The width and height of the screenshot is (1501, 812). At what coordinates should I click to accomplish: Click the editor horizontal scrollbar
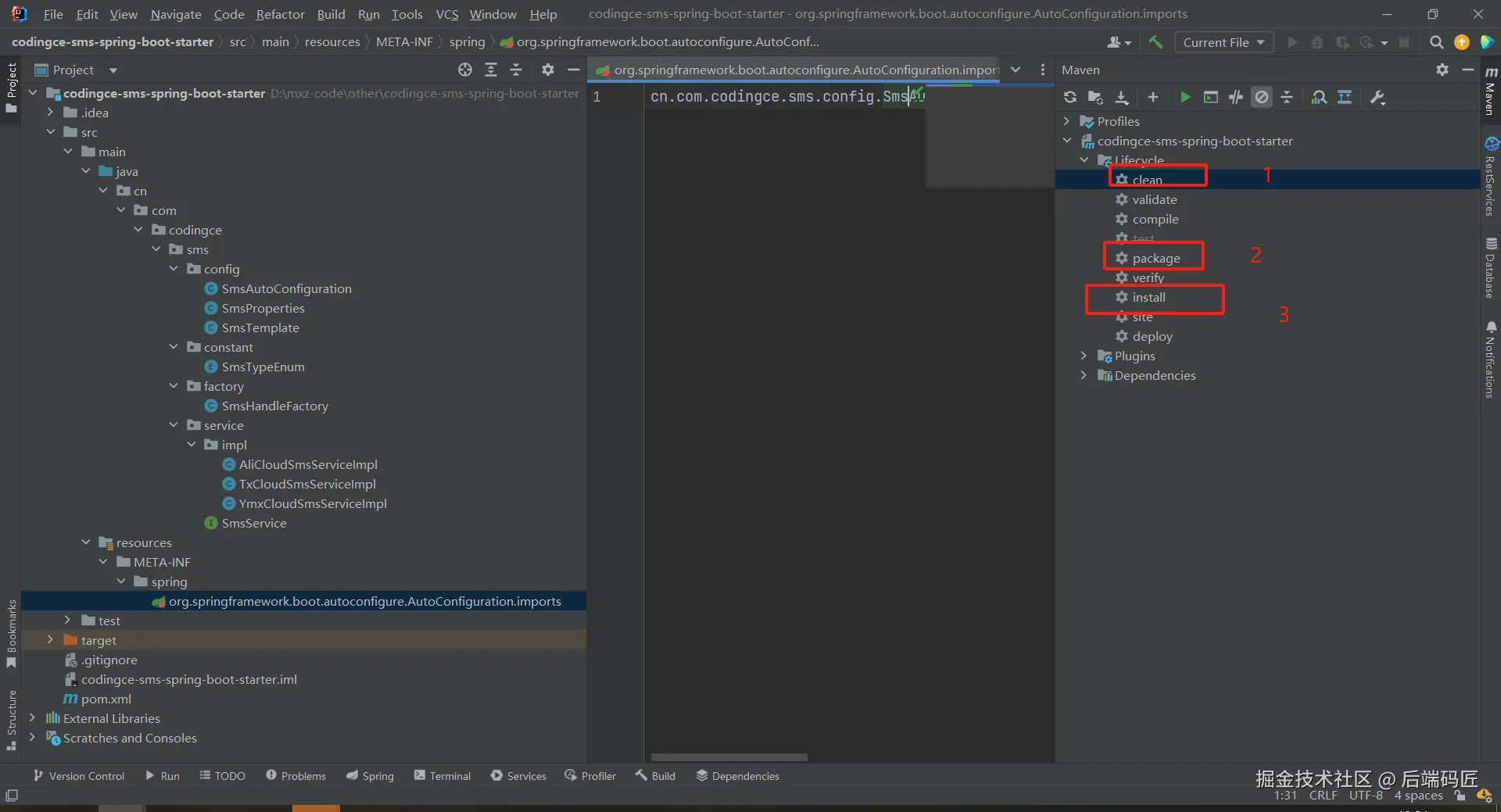click(729, 757)
